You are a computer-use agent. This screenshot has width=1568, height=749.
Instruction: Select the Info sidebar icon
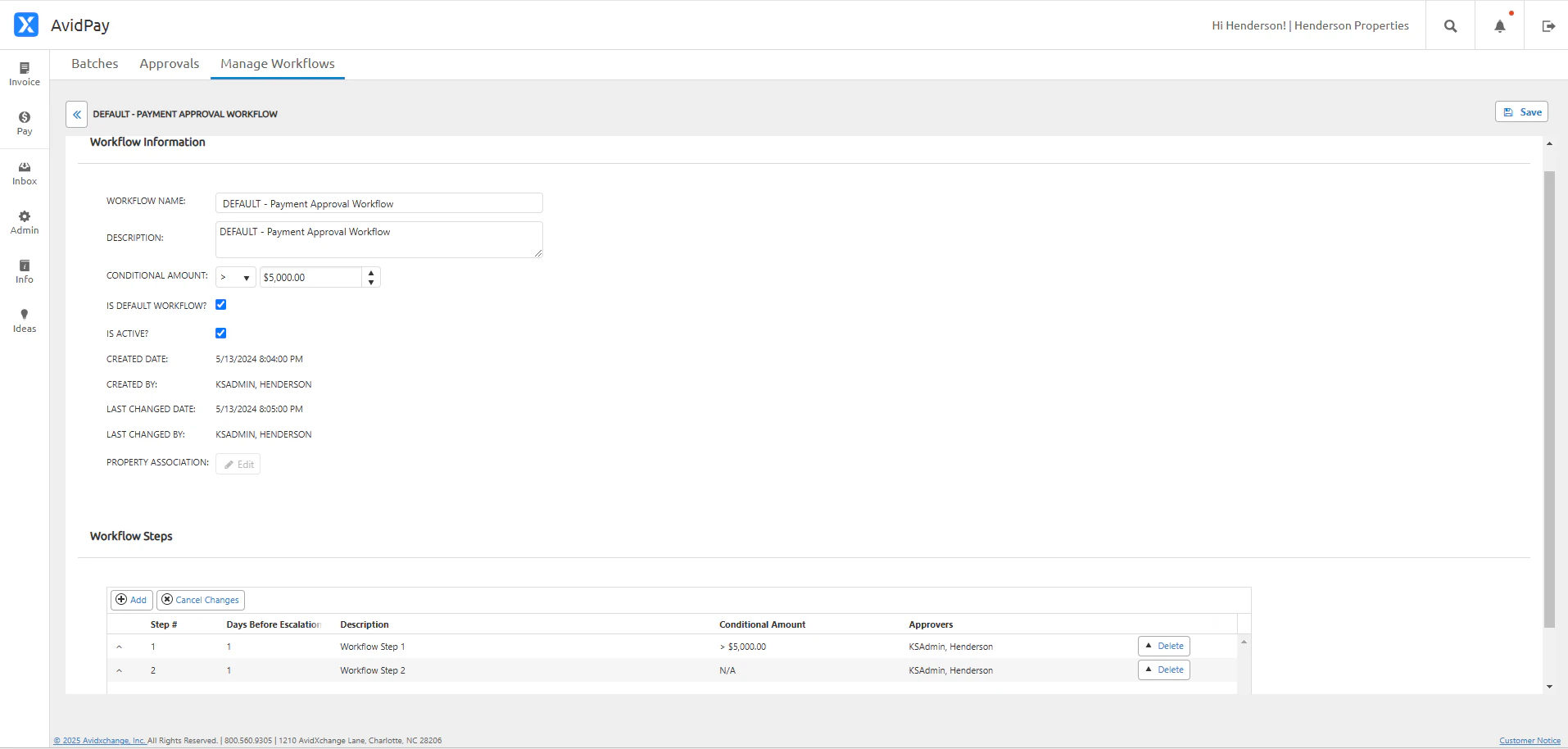tap(24, 269)
